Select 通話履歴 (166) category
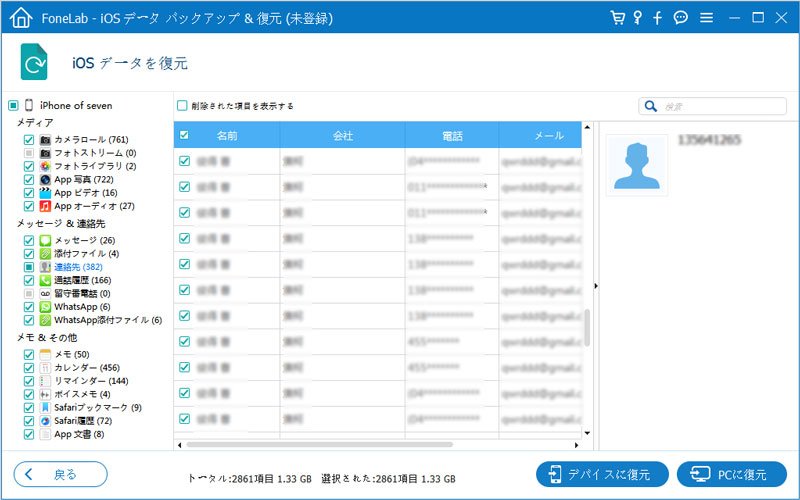Image resolution: width=800 pixels, height=500 pixels. 83,280
